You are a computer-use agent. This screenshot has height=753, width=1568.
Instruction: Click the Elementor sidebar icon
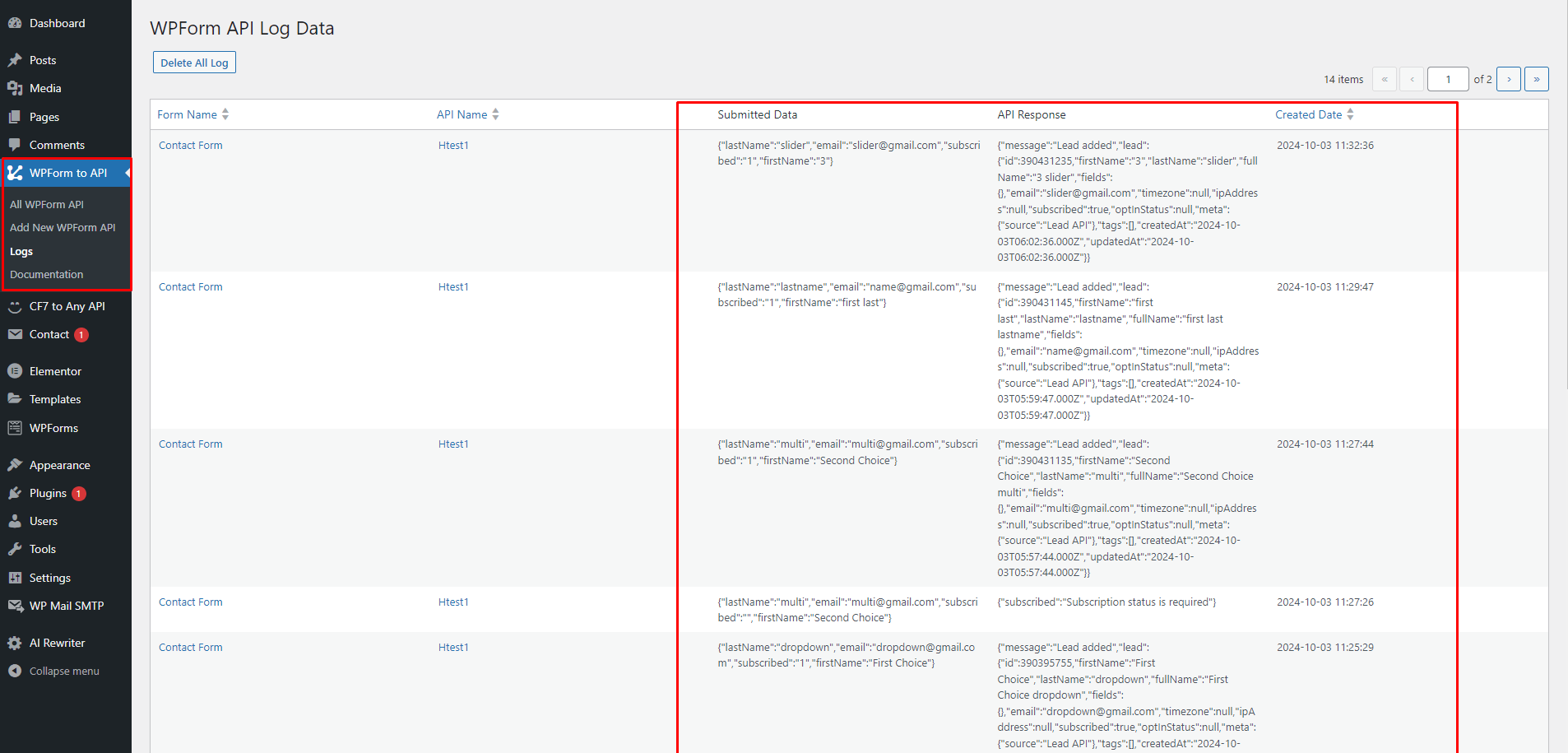point(15,370)
